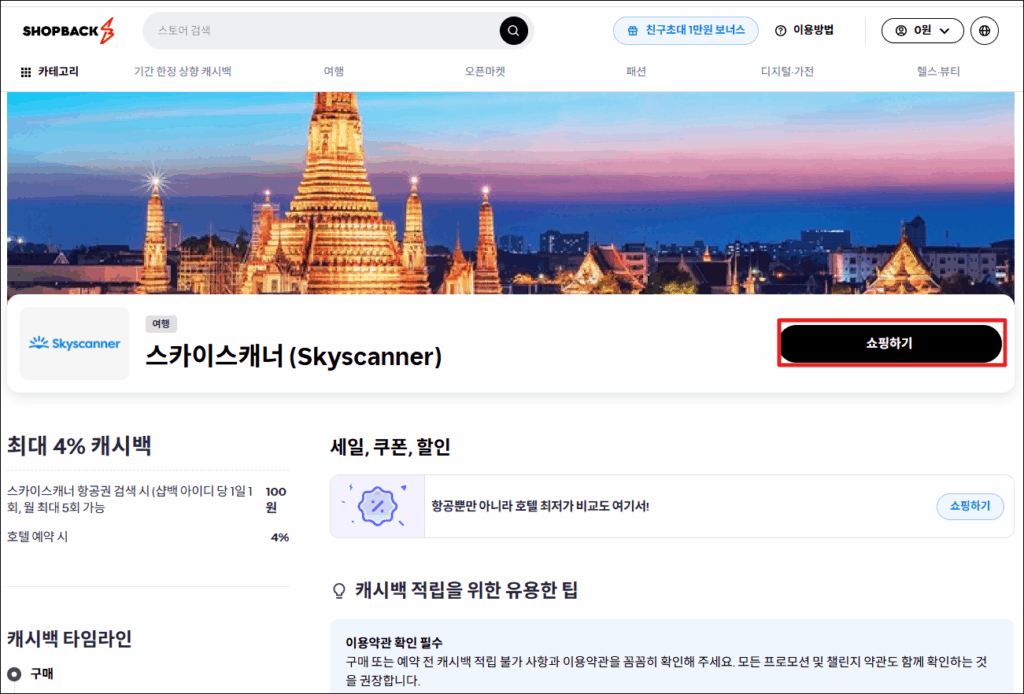This screenshot has height=694, width=1024.
Task: Go to 기간 한정 상향 캐시백 tab
Action: [182, 72]
